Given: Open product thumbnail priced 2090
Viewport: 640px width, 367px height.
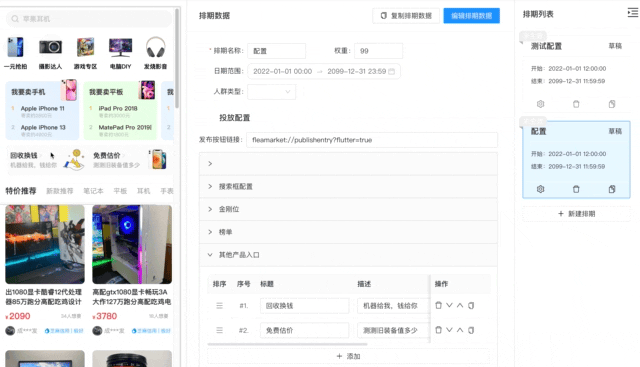Looking at the screenshot, I should 45,244.
